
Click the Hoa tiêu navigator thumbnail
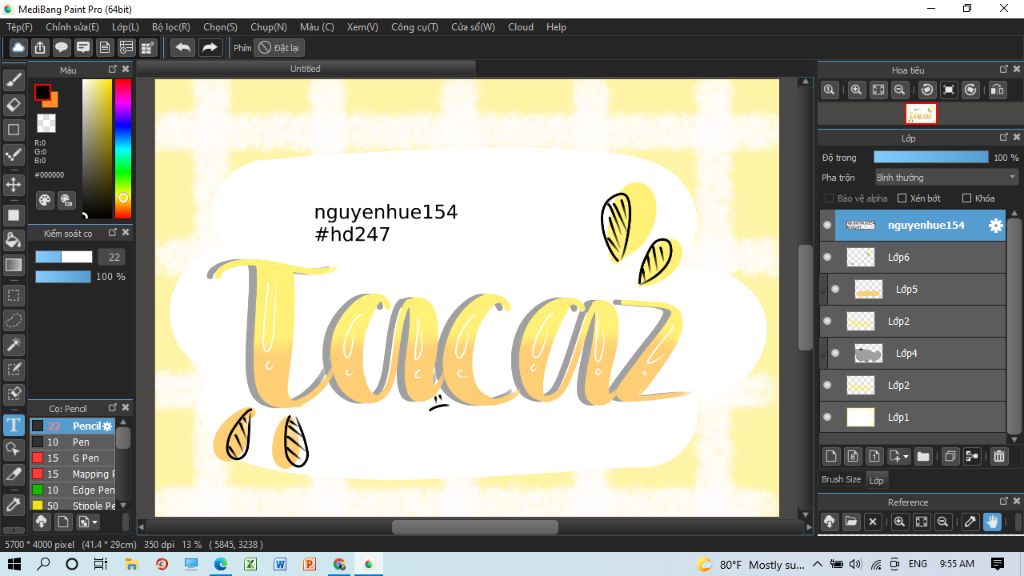point(921,114)
